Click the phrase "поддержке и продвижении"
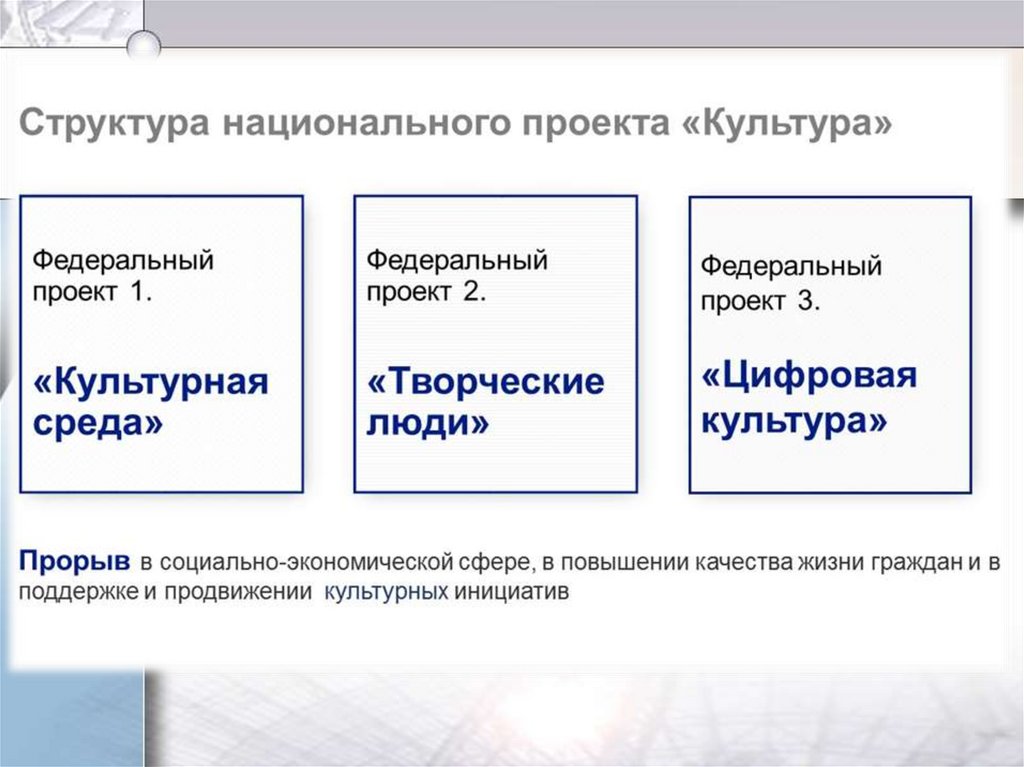The width and height of the screenshot is (1024, 767). point(165,593)
